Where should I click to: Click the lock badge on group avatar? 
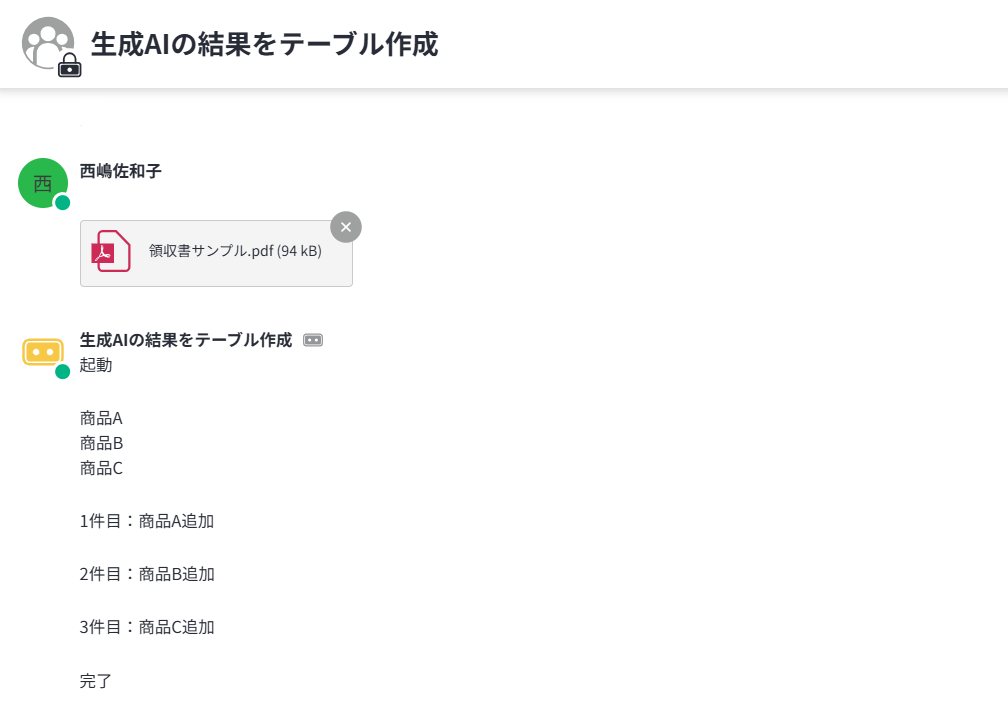coord(69,67)
